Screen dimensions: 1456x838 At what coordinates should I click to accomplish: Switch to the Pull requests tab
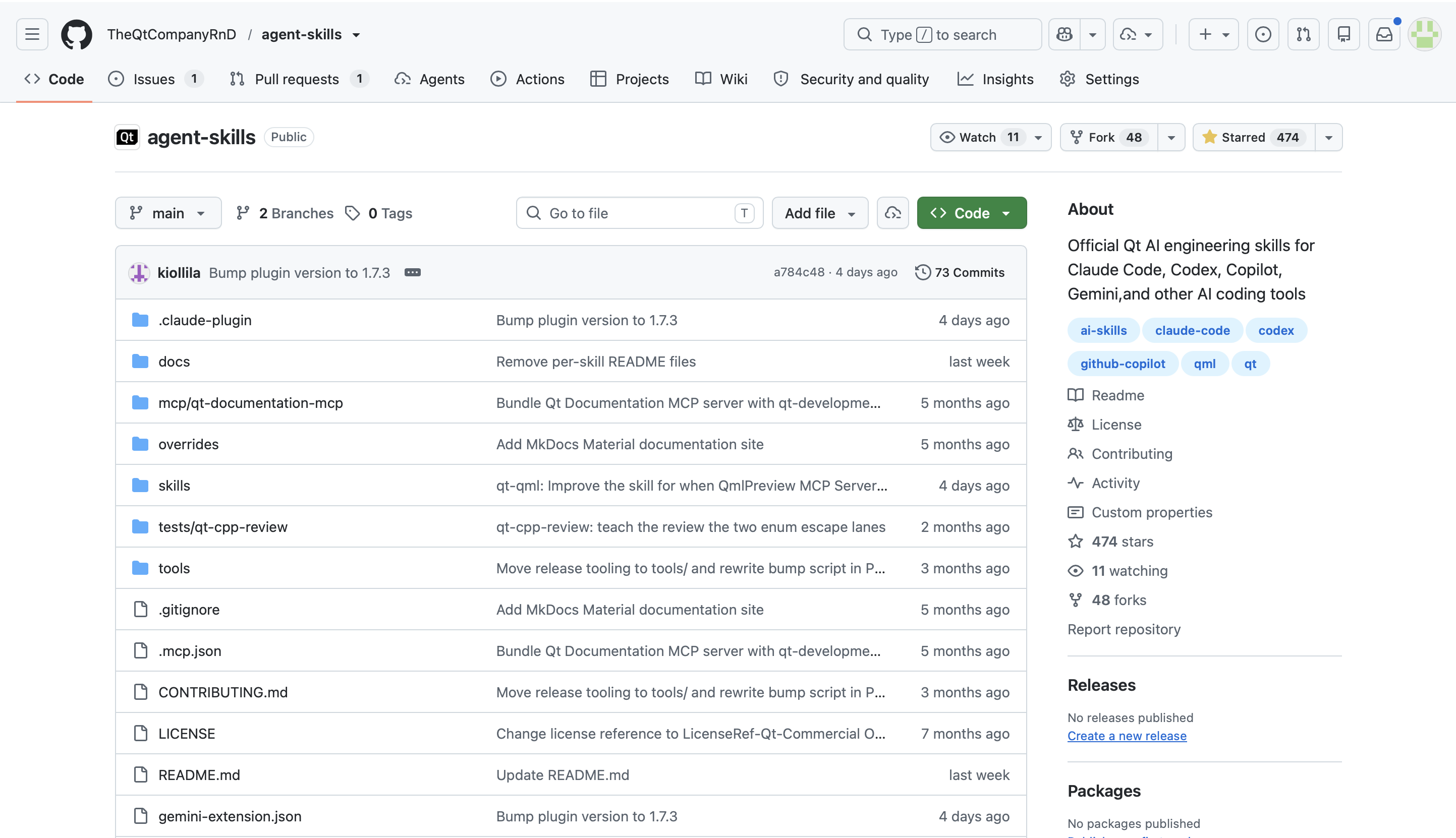click(298, 79)
